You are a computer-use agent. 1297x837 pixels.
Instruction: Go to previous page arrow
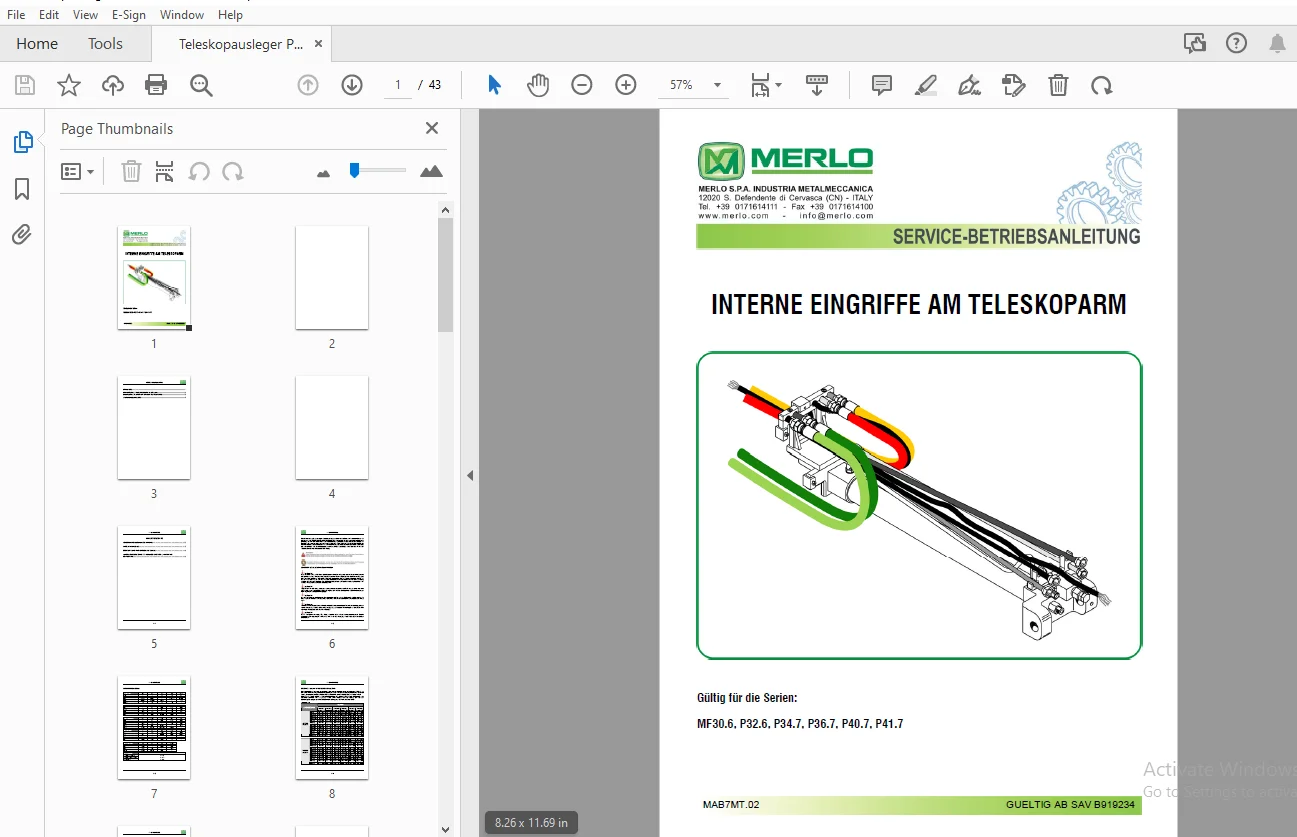[308, 85]
